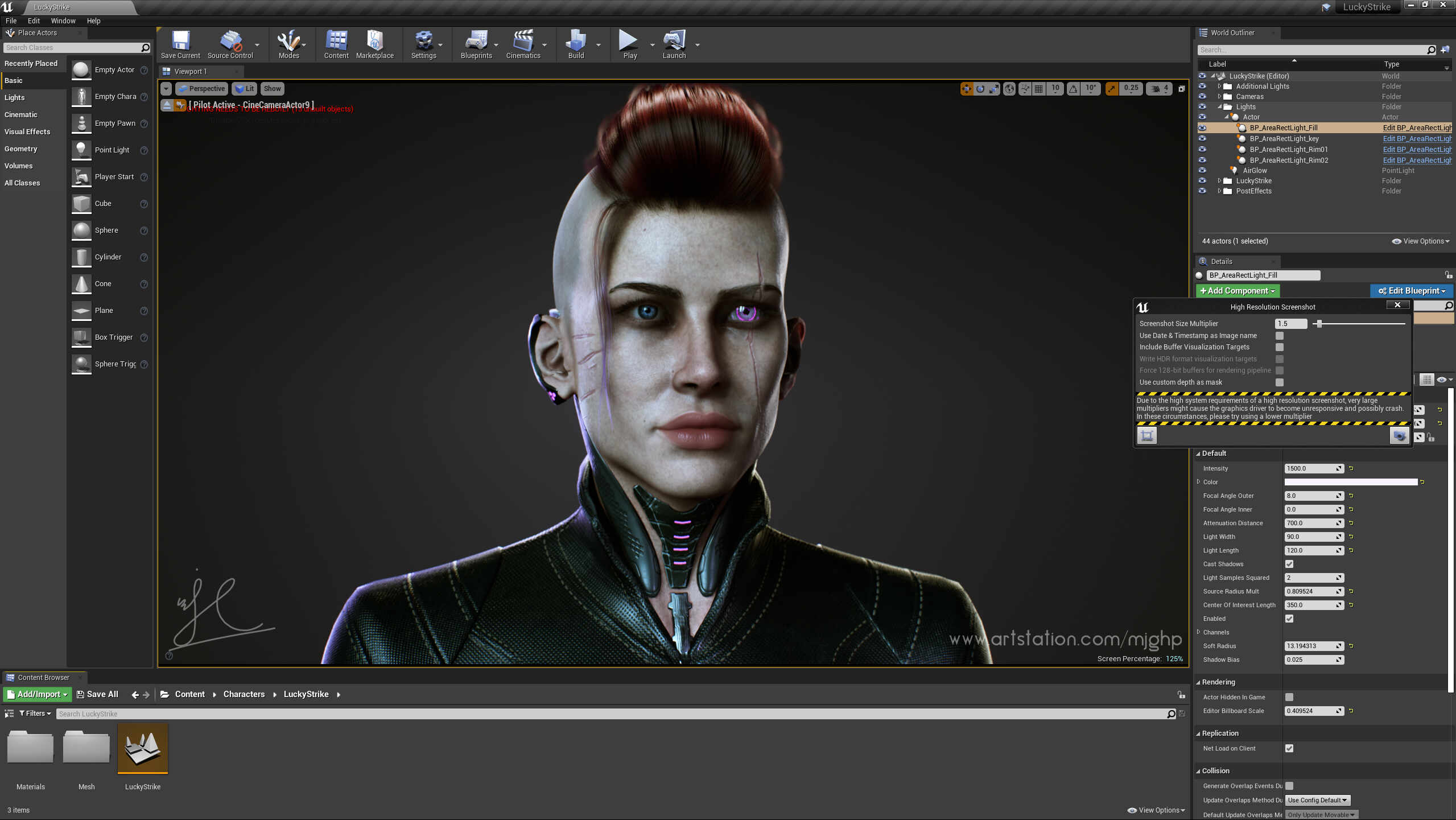This screenshot has height=820, width=1456.
Task: Open the Window menu
Action: (x=63, y=20)
